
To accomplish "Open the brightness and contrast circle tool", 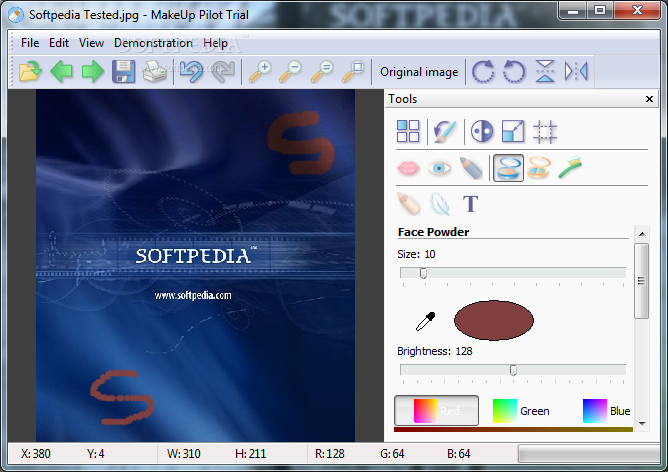I will 482,131.
